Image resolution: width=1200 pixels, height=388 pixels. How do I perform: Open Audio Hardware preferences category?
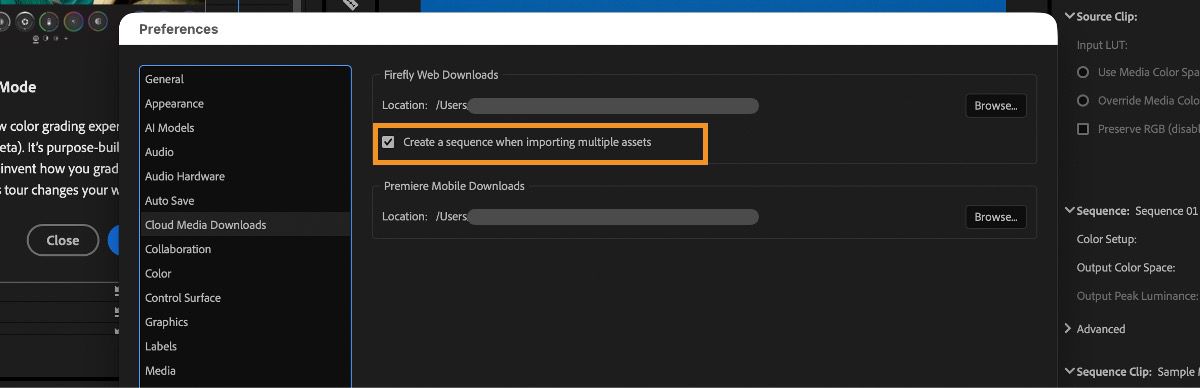(x=246, y=176)
